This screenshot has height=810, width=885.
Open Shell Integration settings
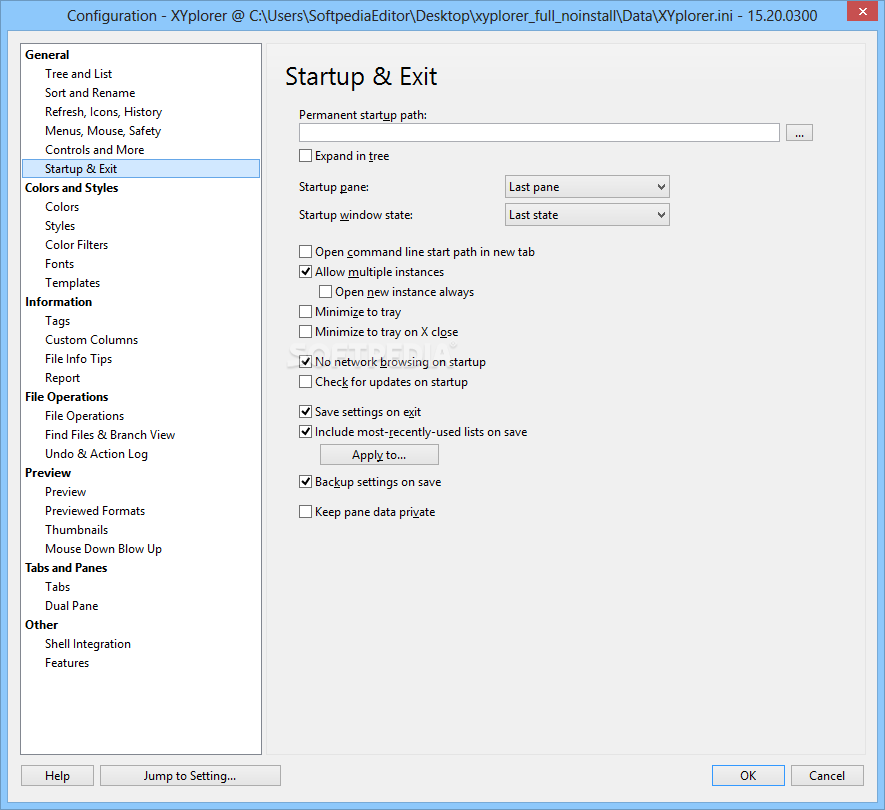coord(88,644)
